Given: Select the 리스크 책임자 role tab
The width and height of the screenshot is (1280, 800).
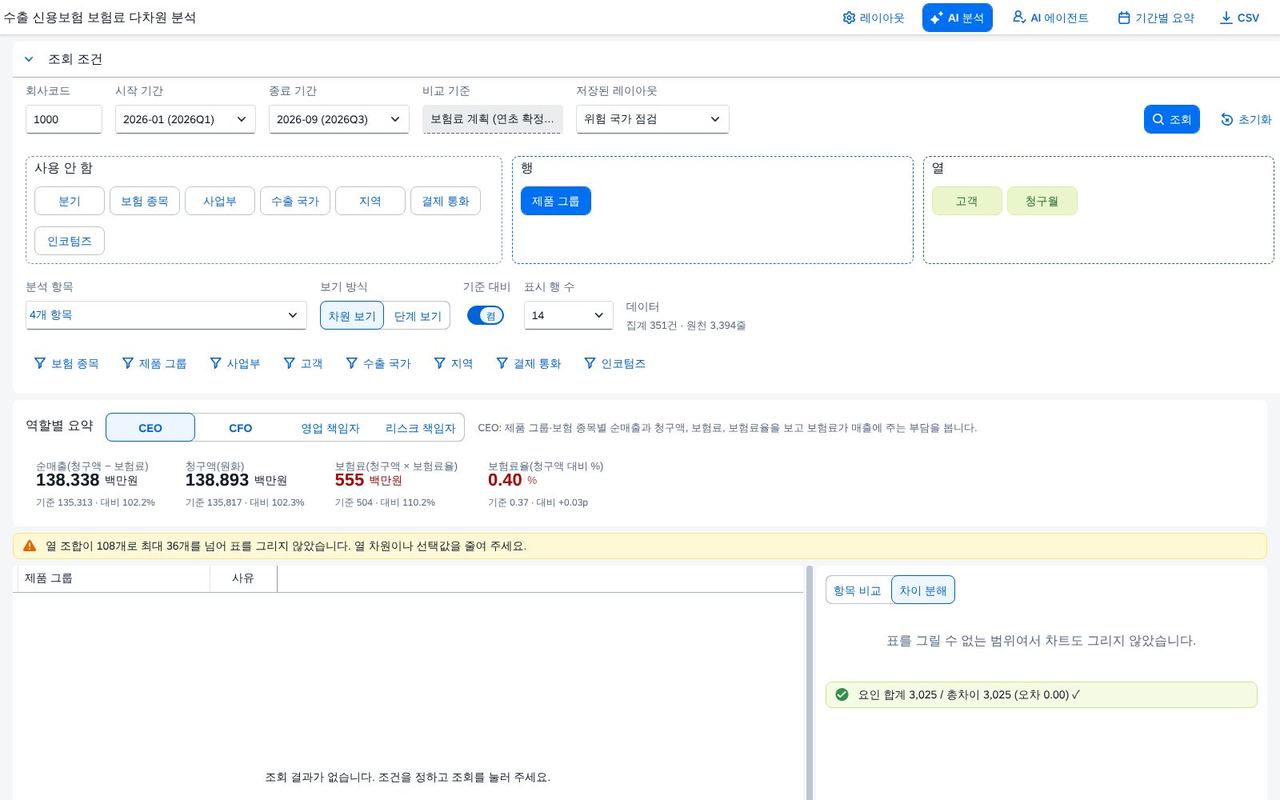Looking at the screenshot, I should tap(420, 428).
